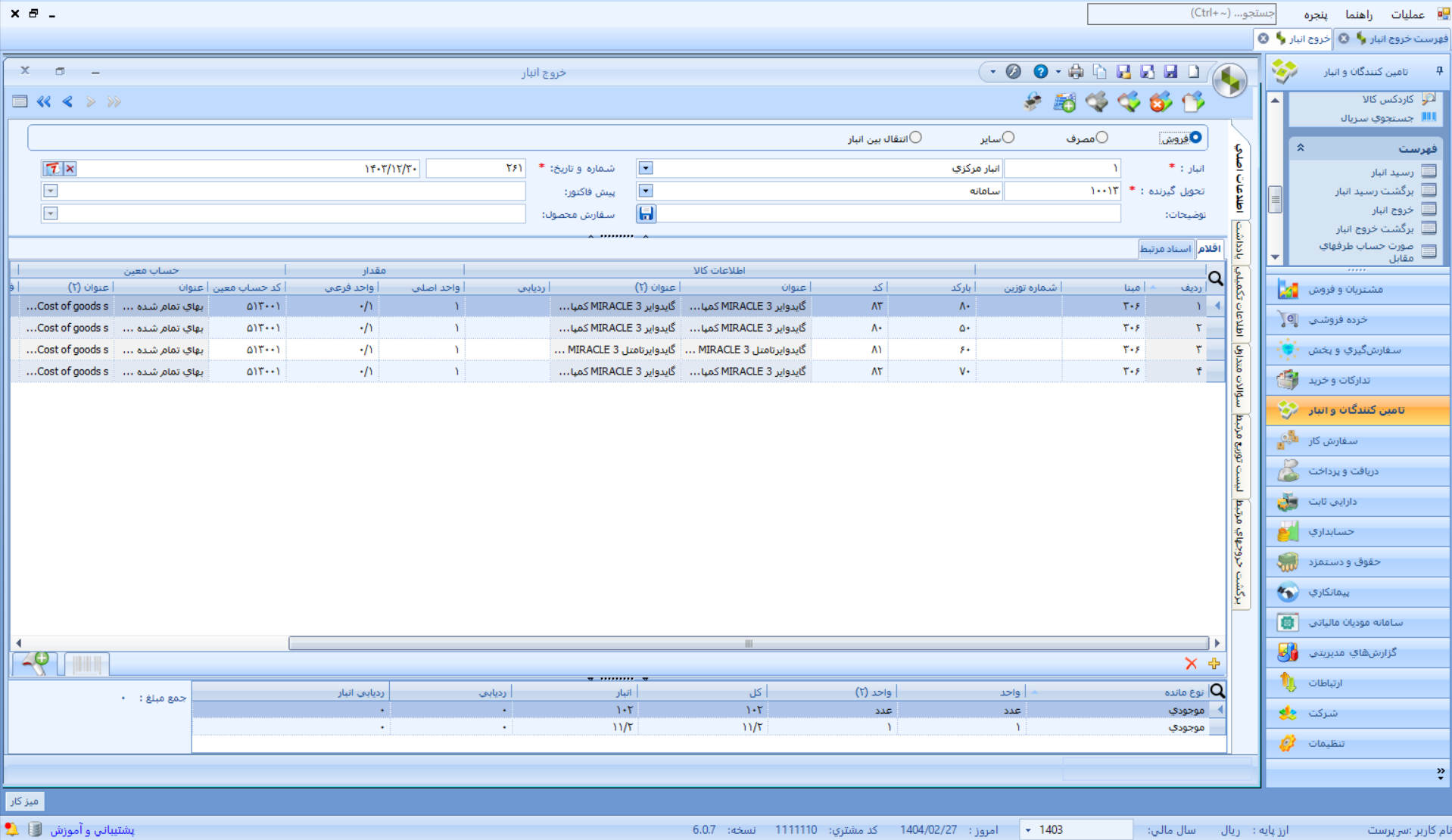Click the function script icon in toolbar
This screenshot has width=1452, height=840.
point(1014,72)
